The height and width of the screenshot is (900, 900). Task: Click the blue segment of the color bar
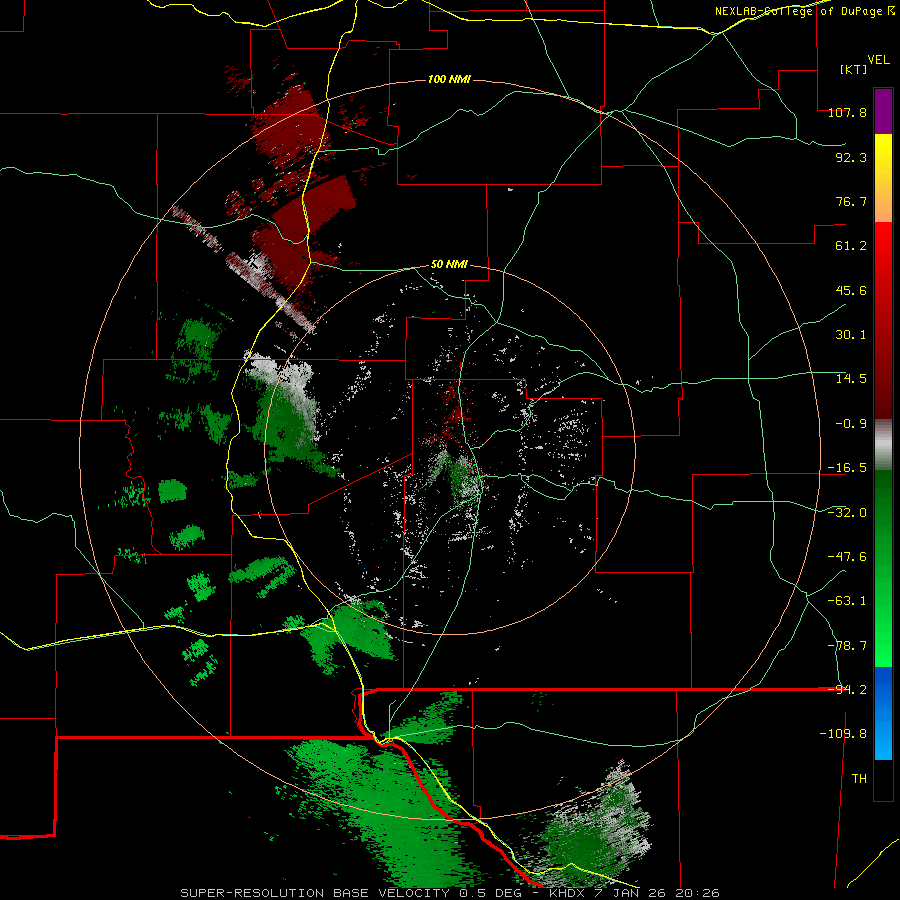(883, 713)
